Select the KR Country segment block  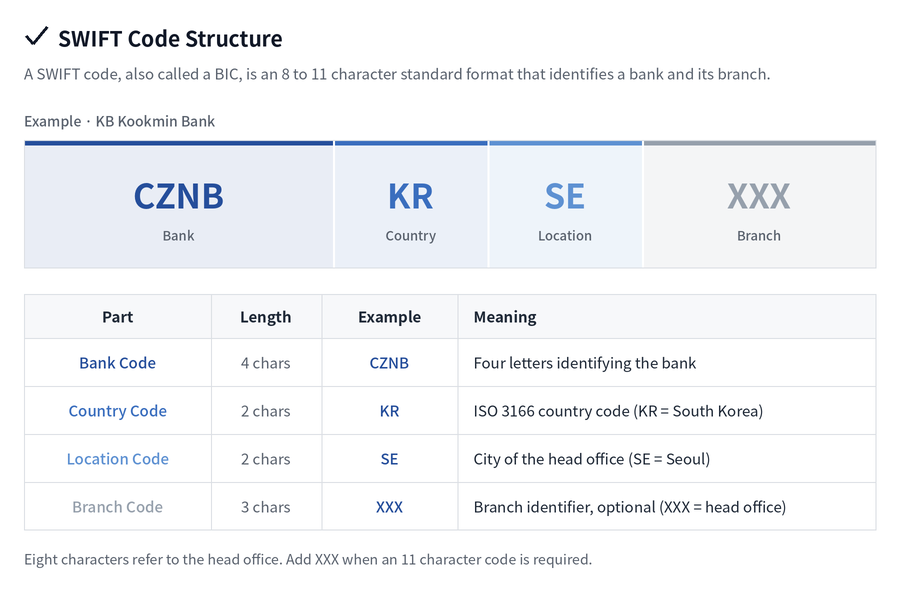point(411,204)
